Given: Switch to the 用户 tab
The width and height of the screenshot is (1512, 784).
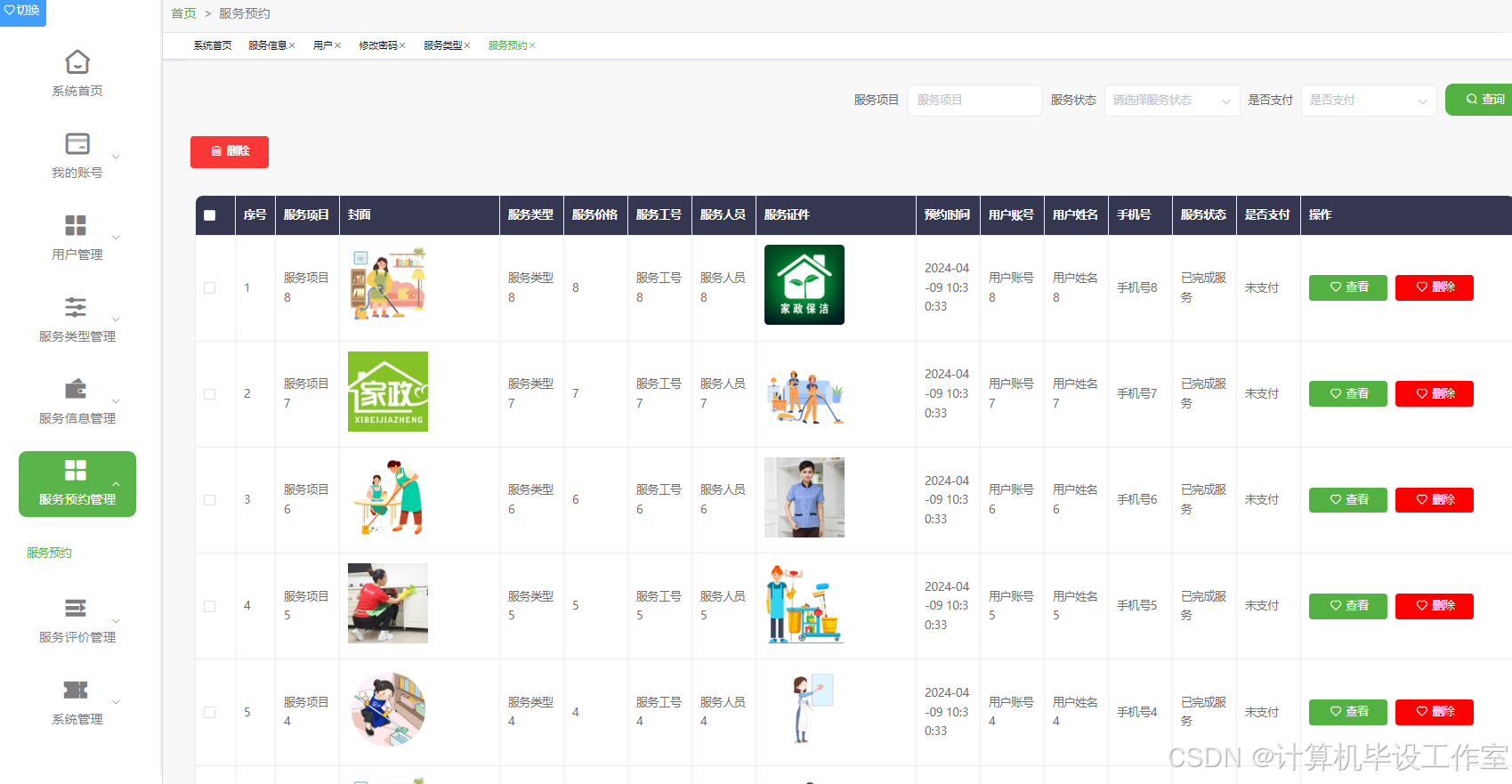Looking at the screenshot, I should (x=322, y=45).
